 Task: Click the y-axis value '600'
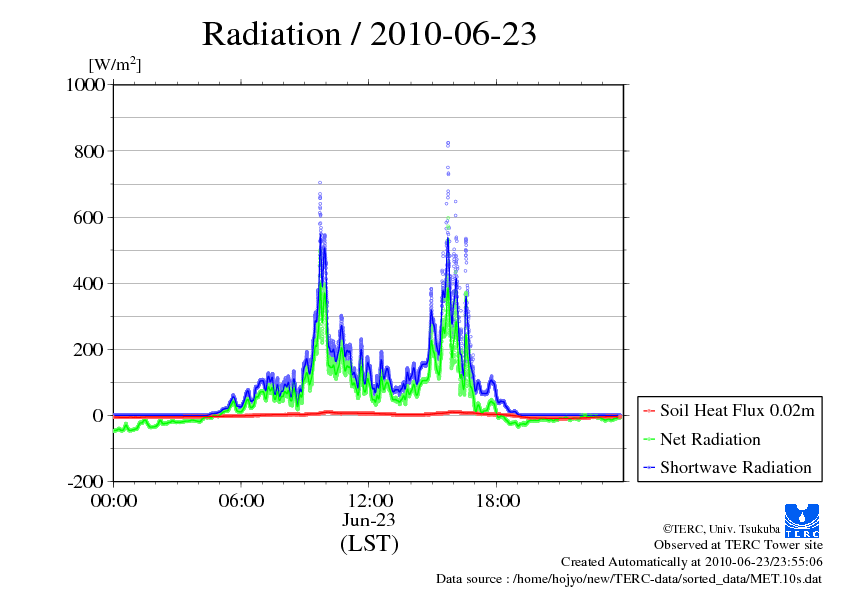click(x=89, y=217)
